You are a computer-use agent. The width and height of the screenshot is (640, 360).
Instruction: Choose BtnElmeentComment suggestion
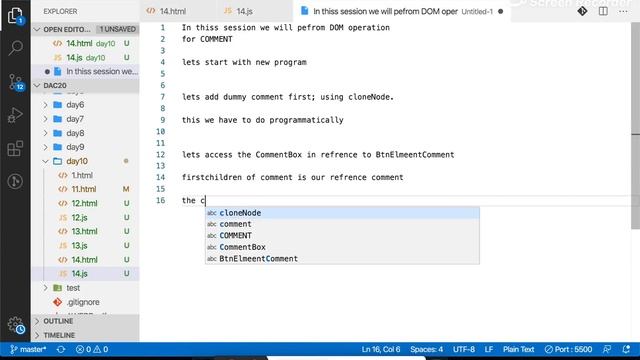pos(342,258)
